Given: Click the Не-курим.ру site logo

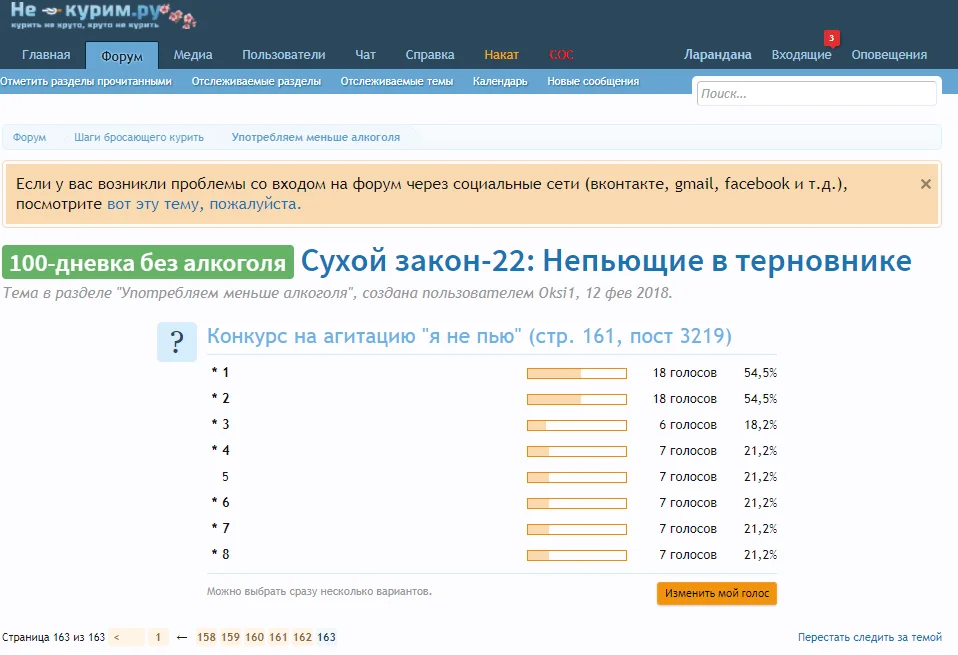Looking at the screenshot, I should click(x=103, y=15).
